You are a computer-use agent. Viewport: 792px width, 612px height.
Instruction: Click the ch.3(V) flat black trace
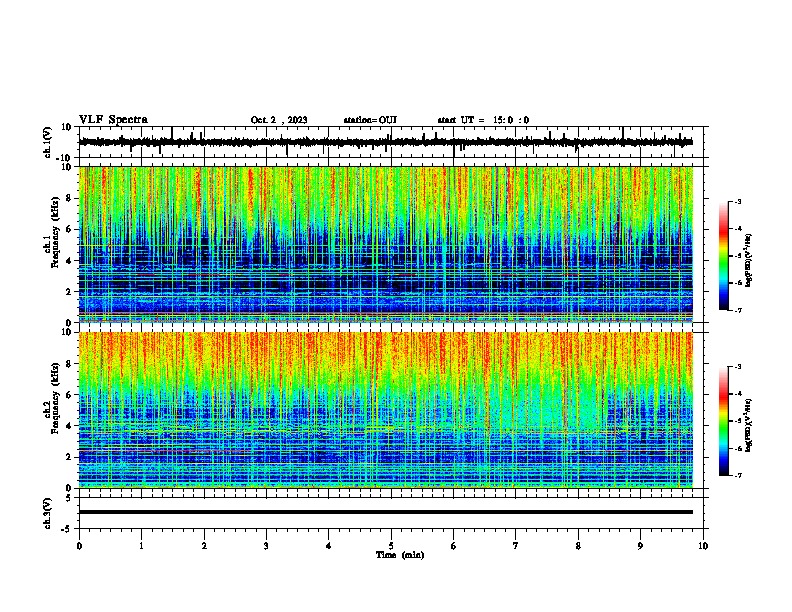386,512
